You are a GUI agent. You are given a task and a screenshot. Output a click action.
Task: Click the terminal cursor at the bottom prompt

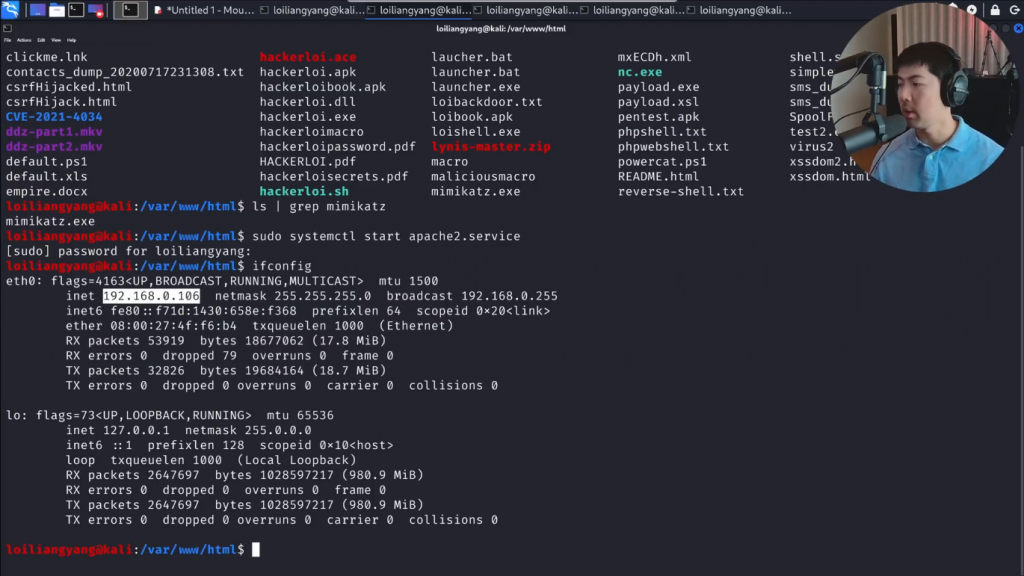coord(256,549)
